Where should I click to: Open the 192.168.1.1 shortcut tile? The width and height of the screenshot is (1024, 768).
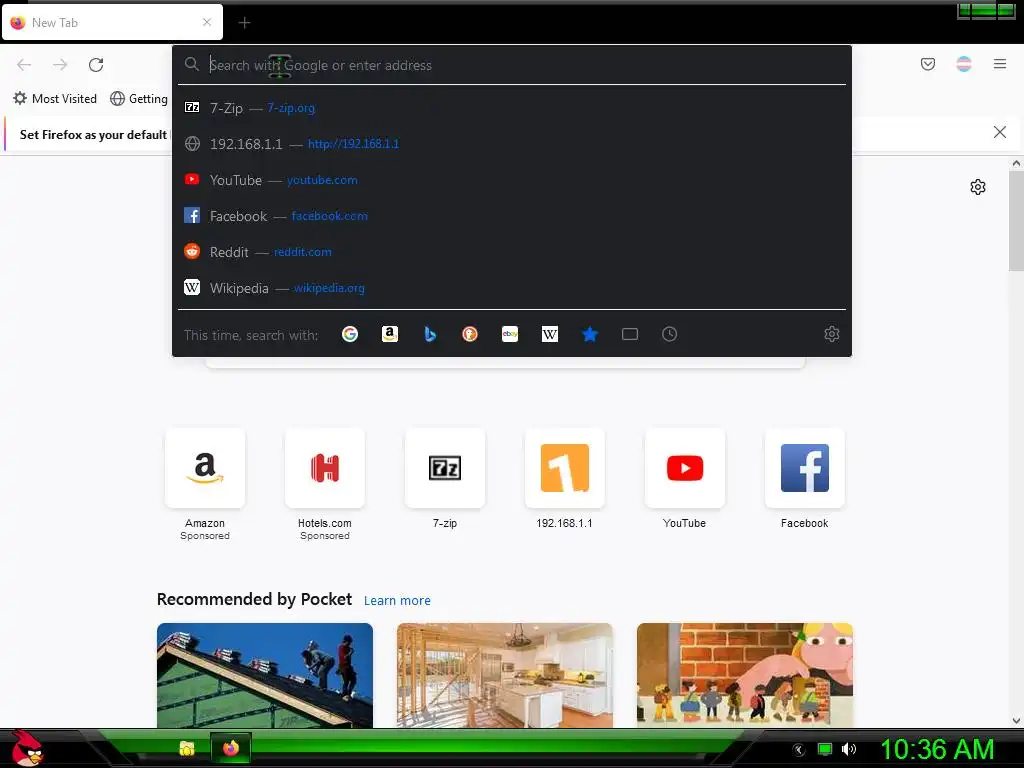coord(565,468)
